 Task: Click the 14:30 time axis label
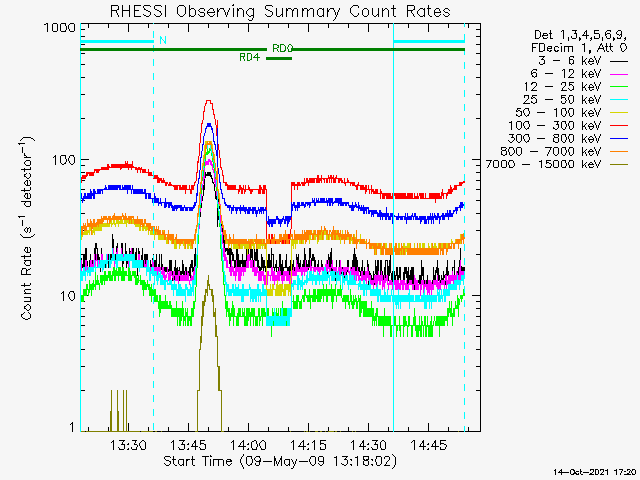click(368, 445)
